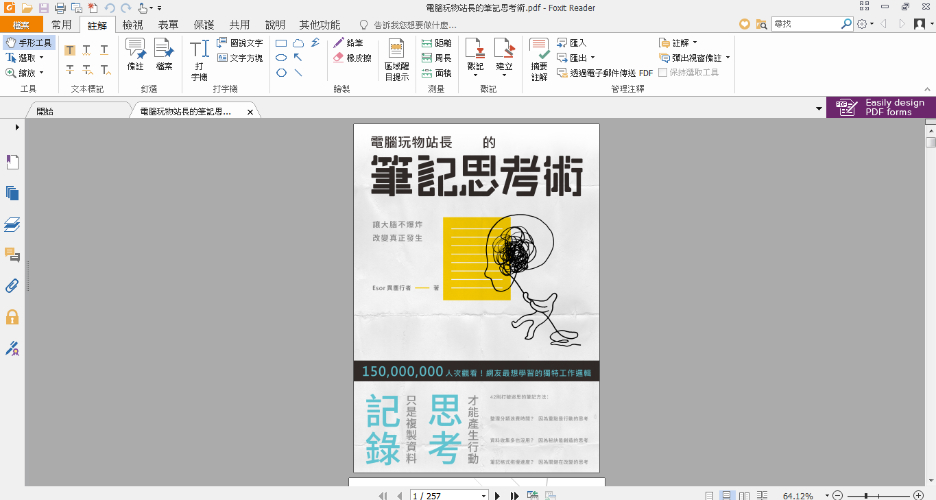Expand the Popup Notes (彈出視窗備註) dropdown
This screenshot has width=936, height=500.
tap(728, 58)
